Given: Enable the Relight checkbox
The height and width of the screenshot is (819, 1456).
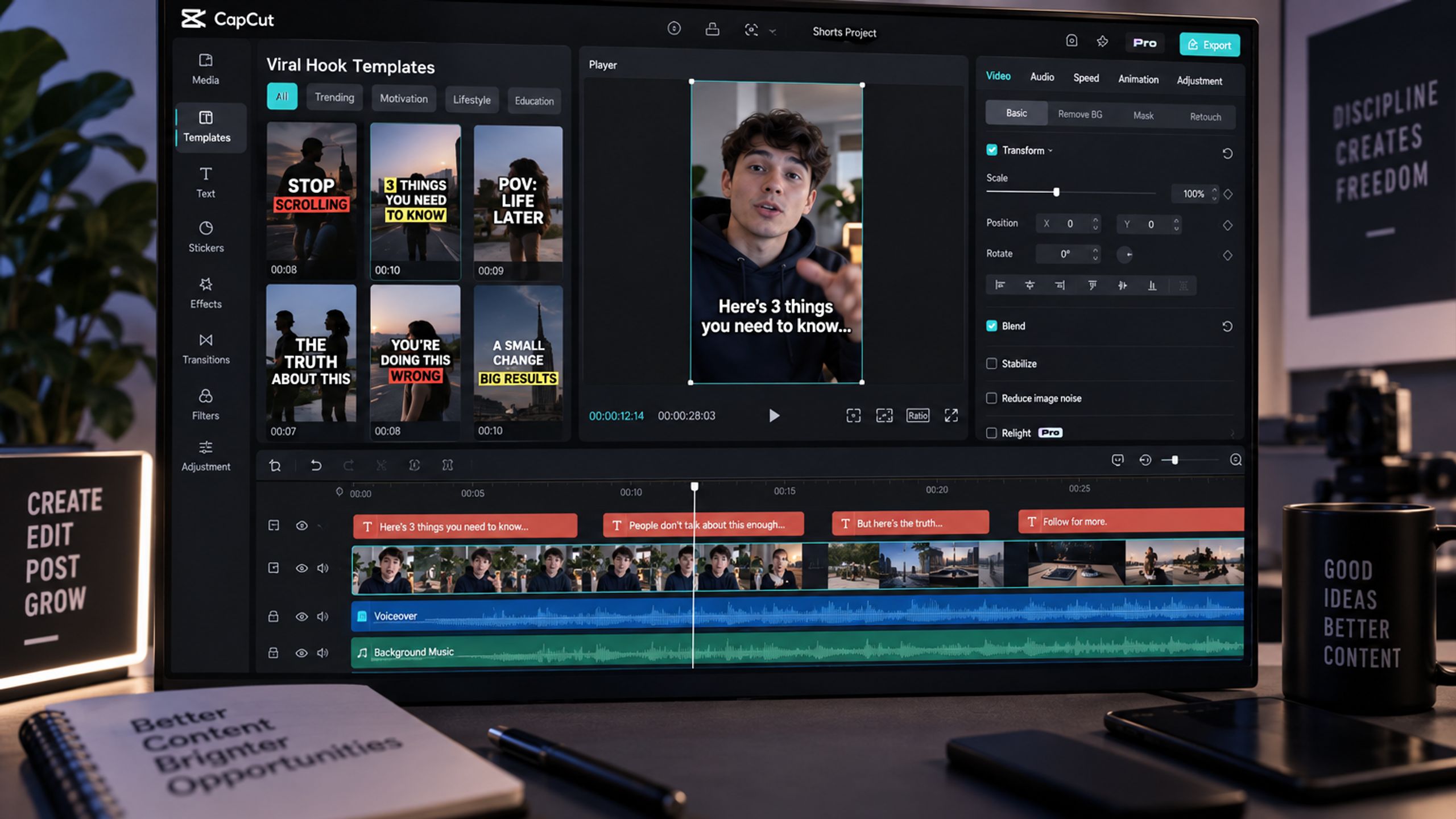Looking at the screenshot, I should pos(991,432).
